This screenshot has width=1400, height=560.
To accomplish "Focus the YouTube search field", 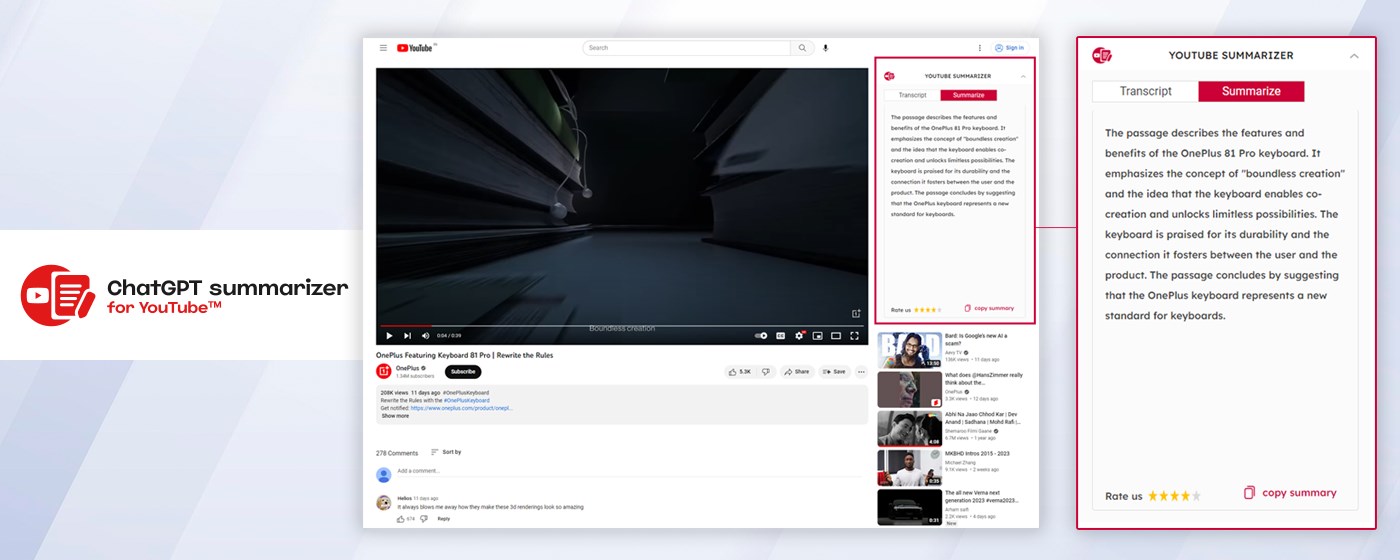I will pyautogui.click(x=687, y=48).
